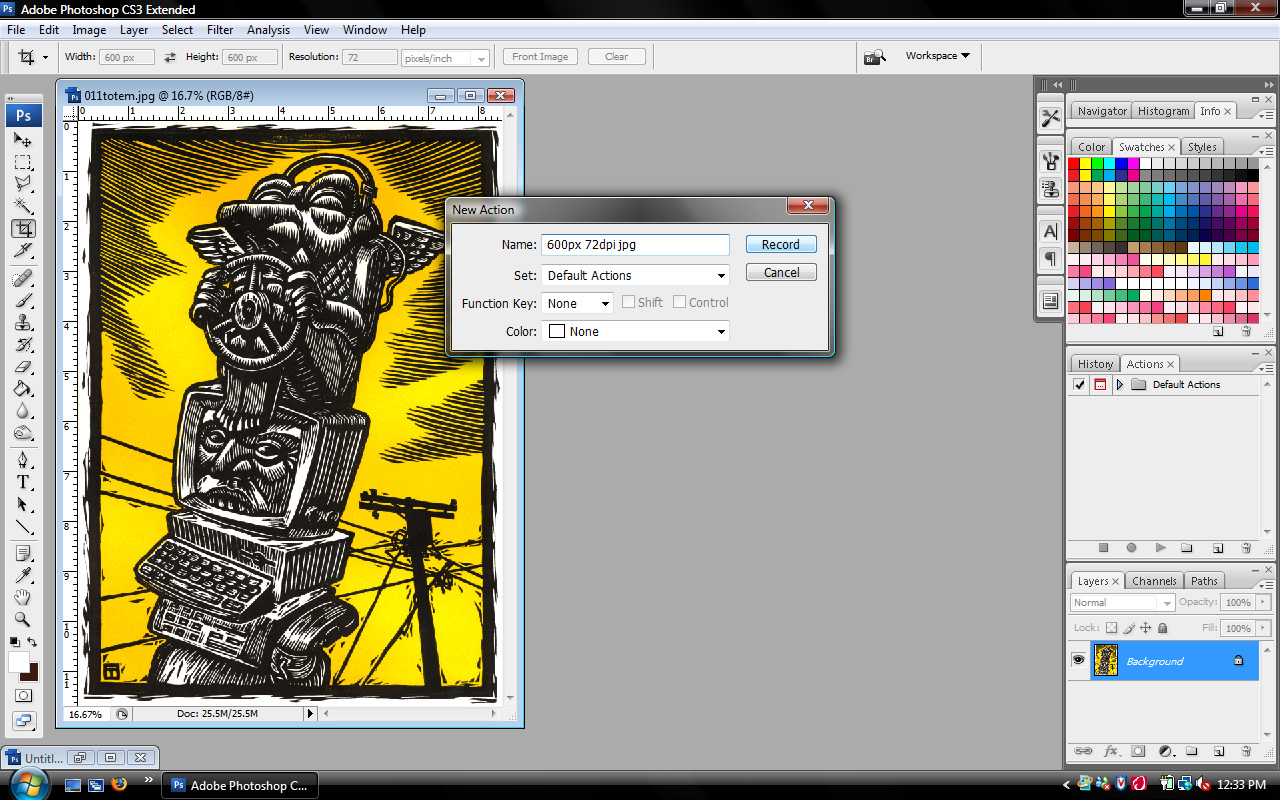Screen dimensions: 1280x800
Task: Click the Front Image button
Action: [x=540, y=57]
